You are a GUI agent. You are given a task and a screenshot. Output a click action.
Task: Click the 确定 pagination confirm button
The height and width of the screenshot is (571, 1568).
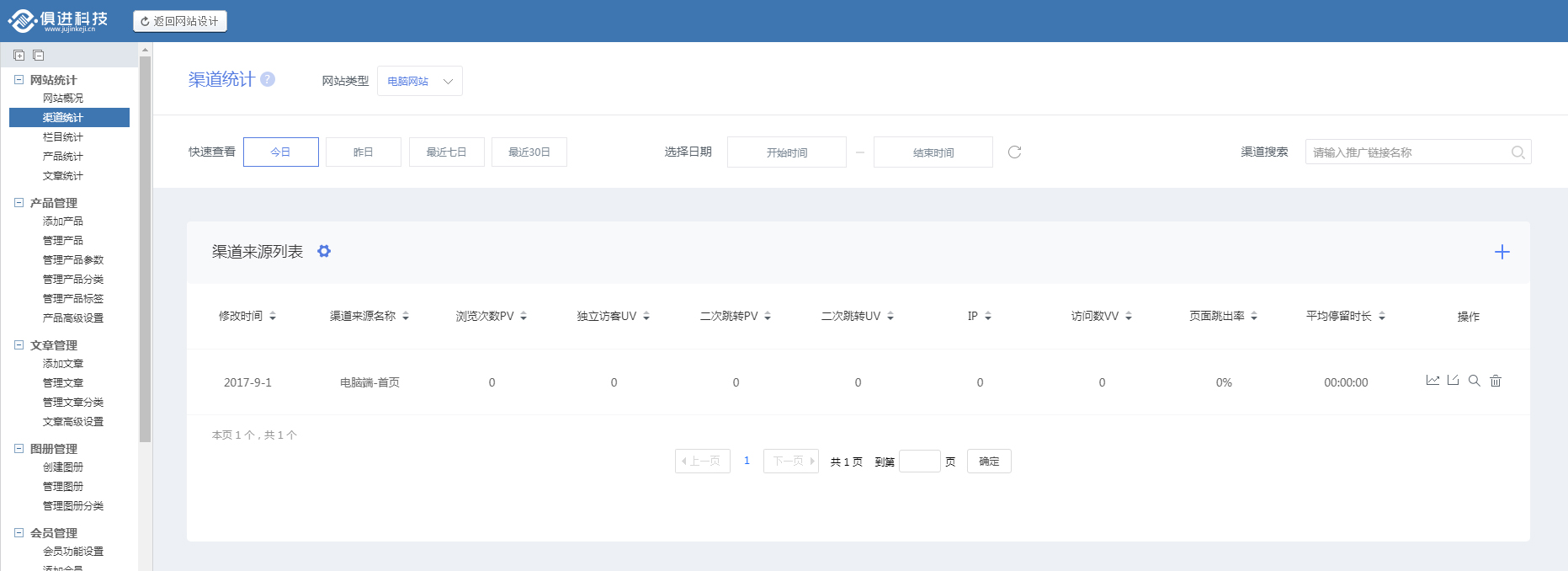pos(989,462)
